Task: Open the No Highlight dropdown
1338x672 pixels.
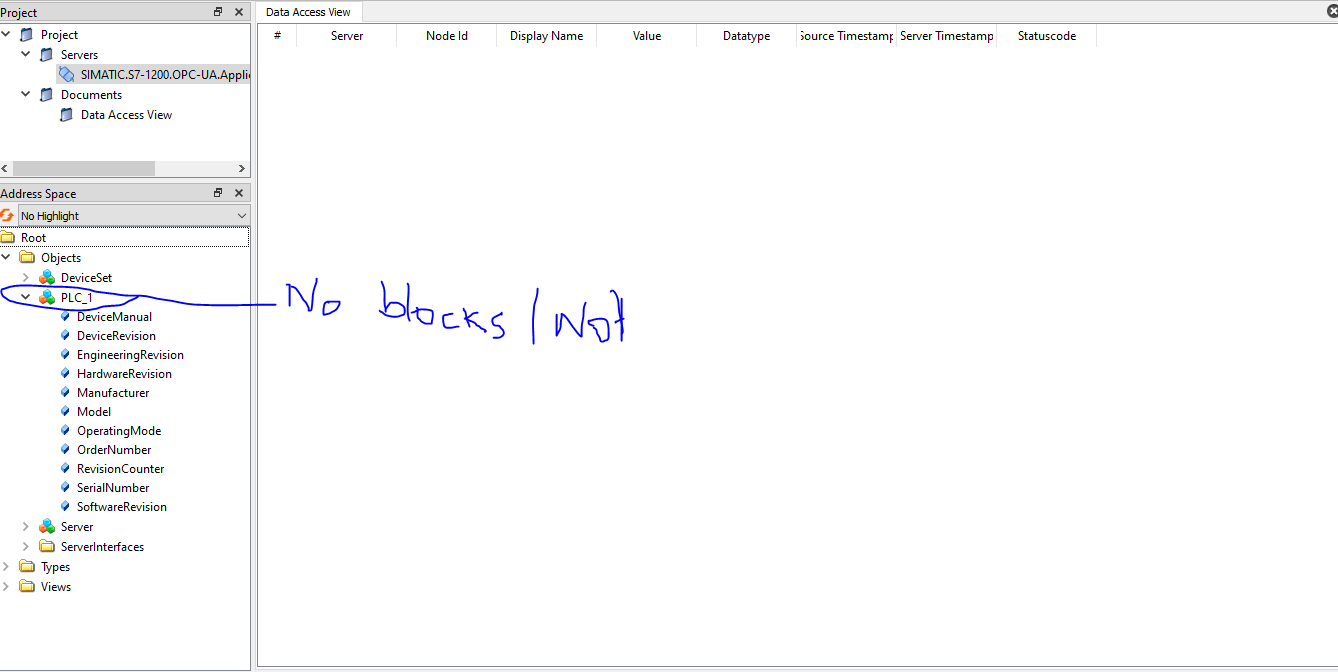Action: pos(134,215)
